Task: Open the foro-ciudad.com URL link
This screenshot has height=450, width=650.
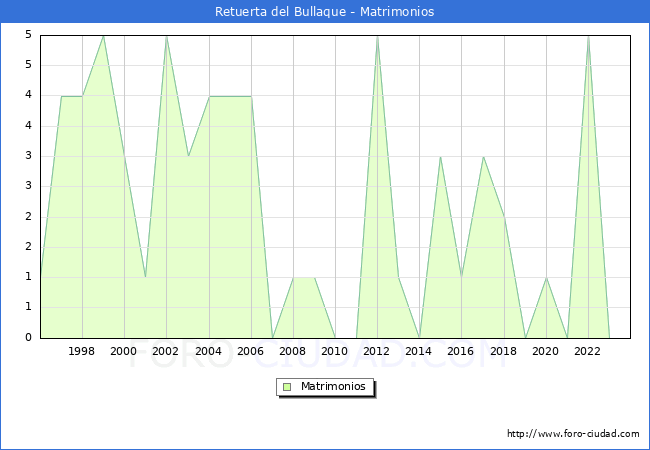Action: pos(573,434)
